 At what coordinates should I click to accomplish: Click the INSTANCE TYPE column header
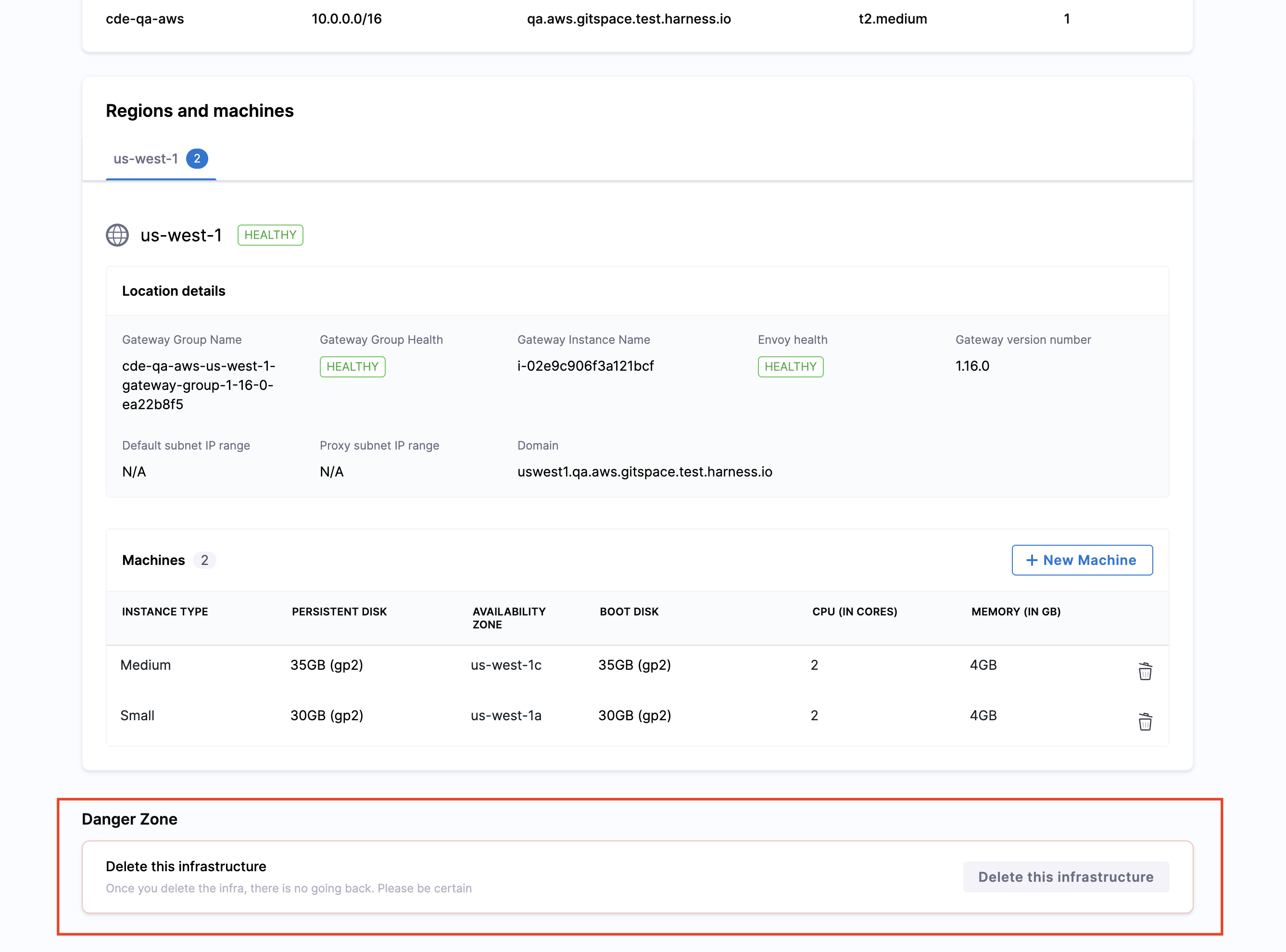(165, 612)
